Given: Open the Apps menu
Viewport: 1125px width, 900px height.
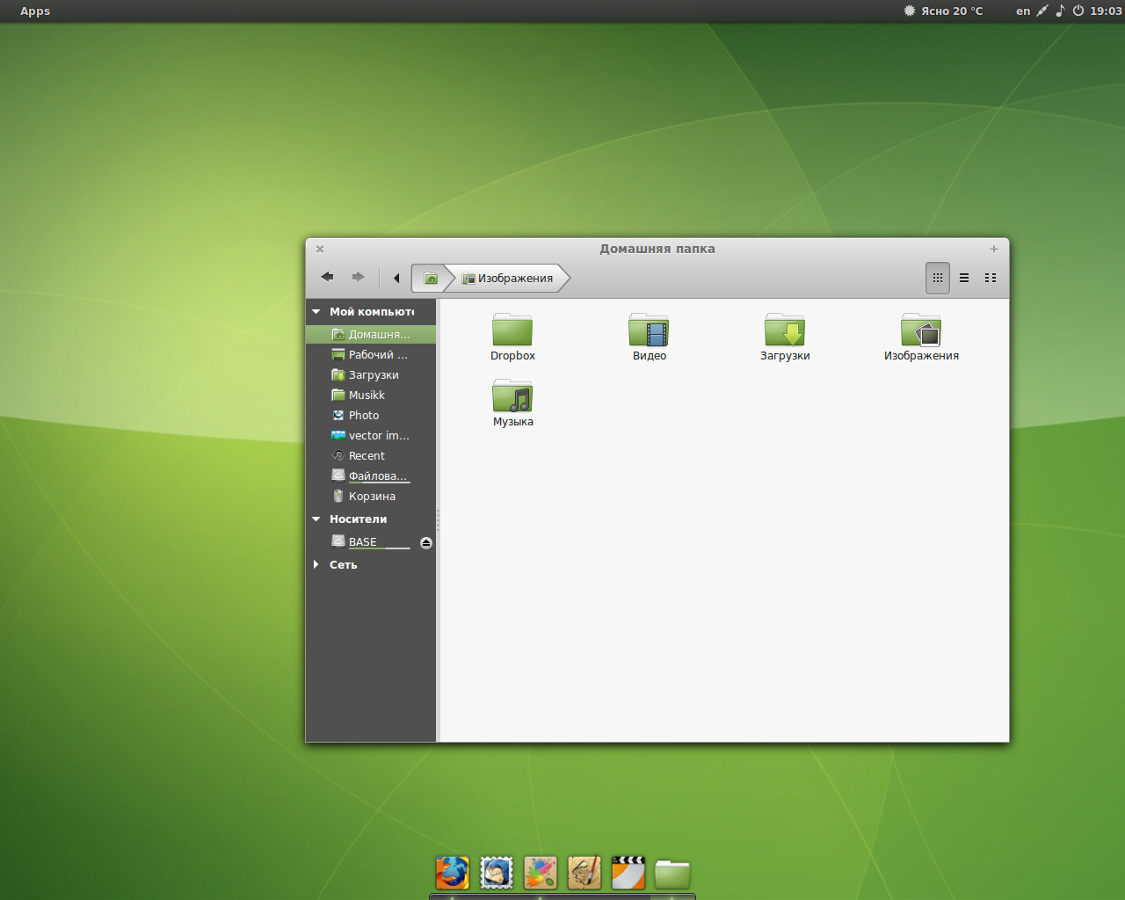Looking at the screenshot, I should coord(35,11).
